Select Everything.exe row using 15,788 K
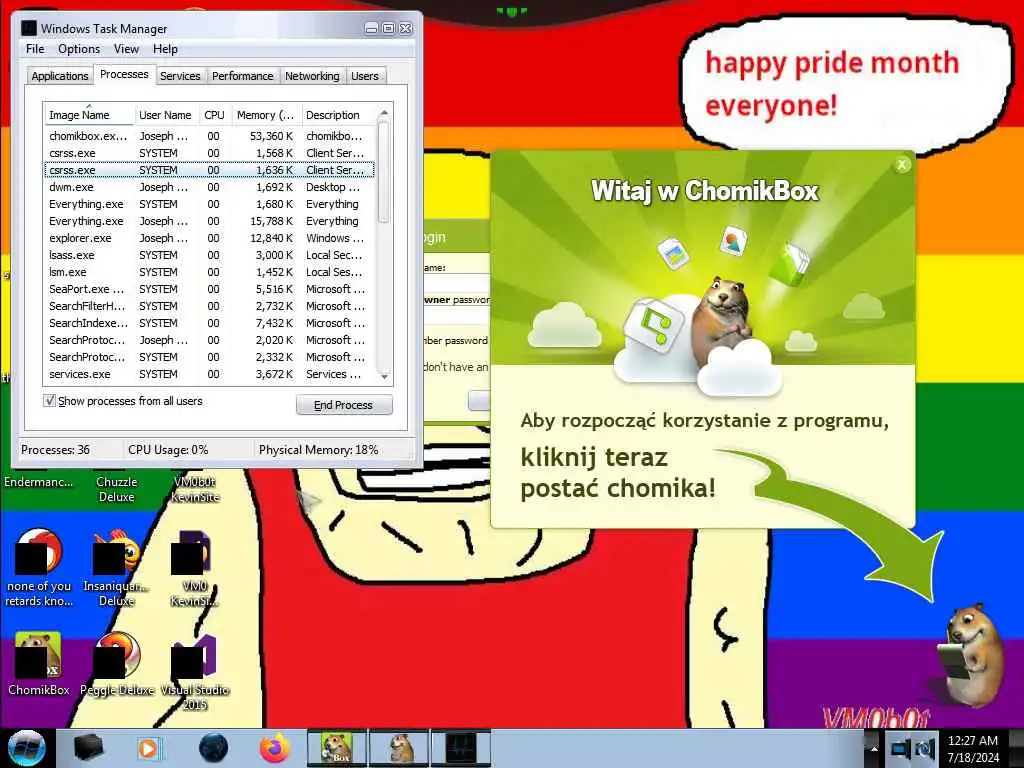 point(209,221)
